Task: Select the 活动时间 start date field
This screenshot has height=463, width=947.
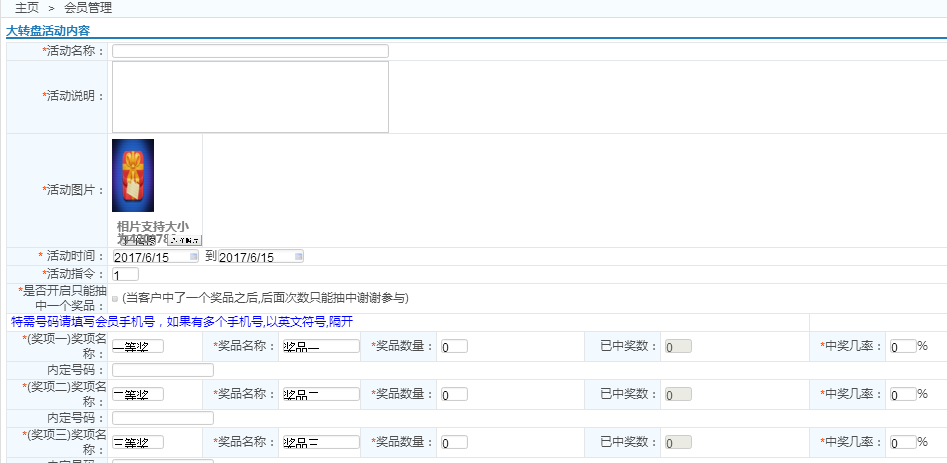Action: pos(150,257)
